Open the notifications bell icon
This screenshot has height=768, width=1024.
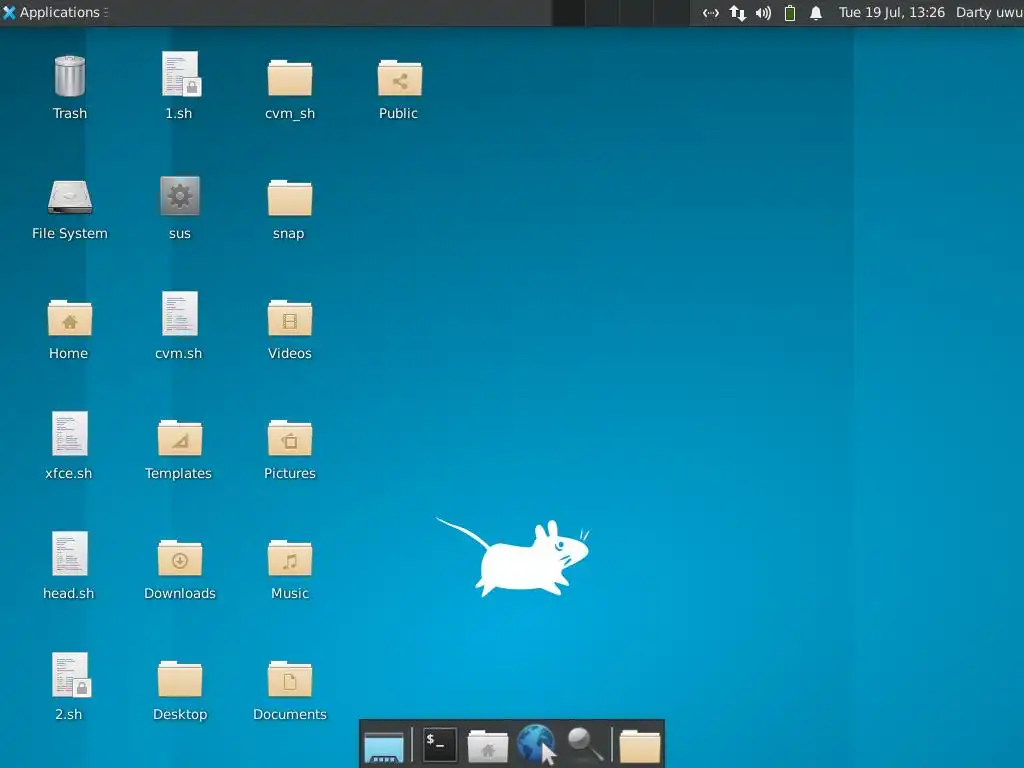coord(816,13)
